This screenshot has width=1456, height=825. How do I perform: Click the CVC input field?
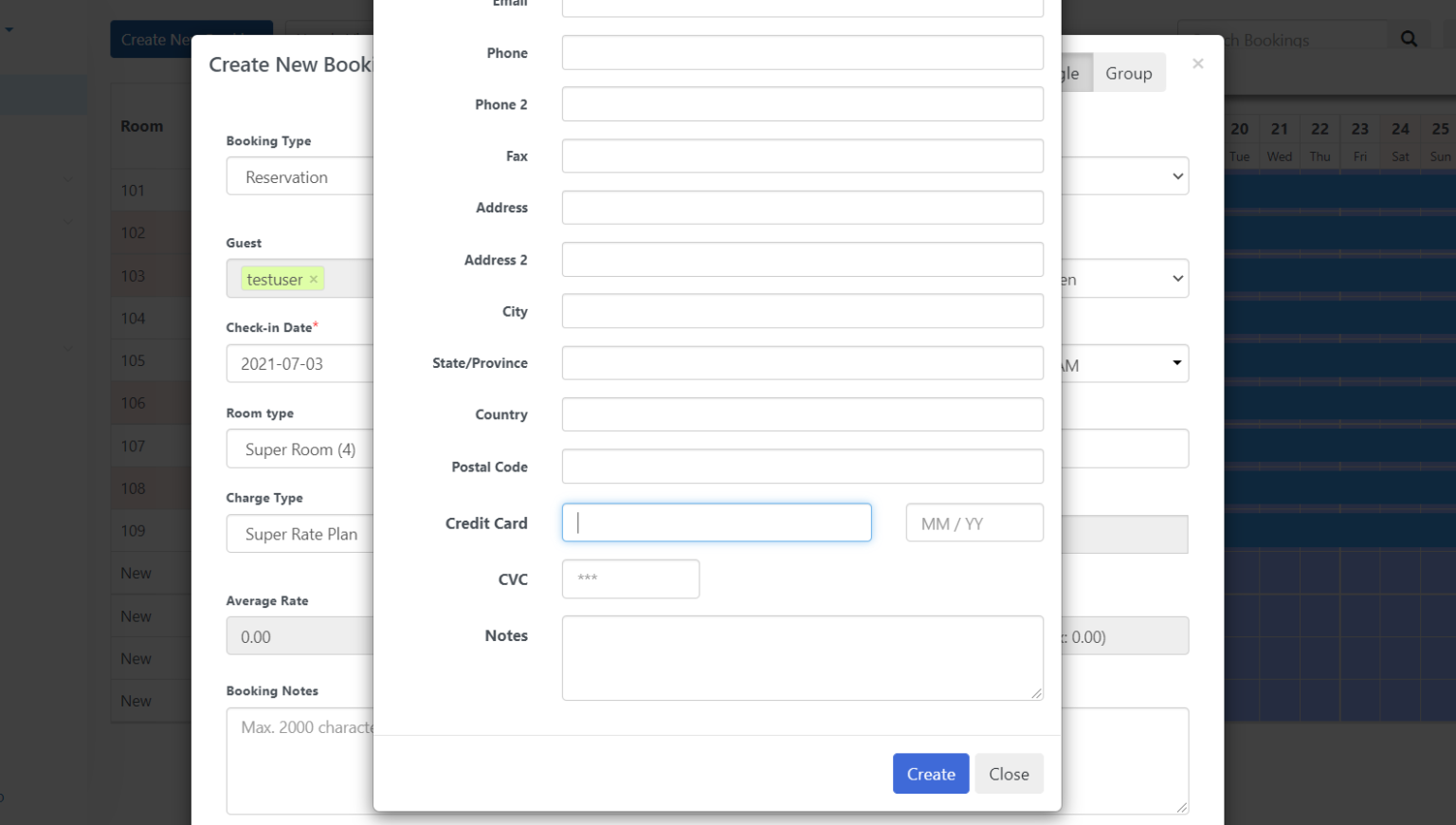(x=630, y=578)
